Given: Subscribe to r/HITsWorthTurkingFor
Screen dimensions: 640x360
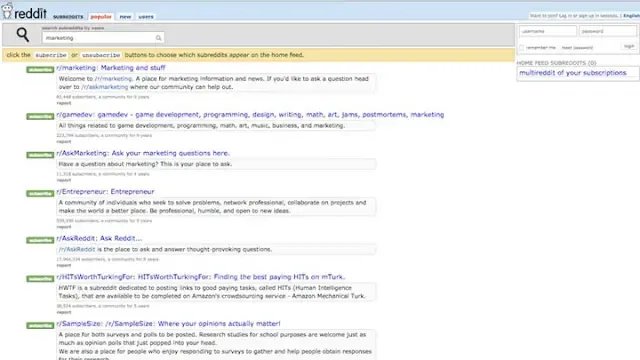Looking at the screenshot, I should 40,279.
